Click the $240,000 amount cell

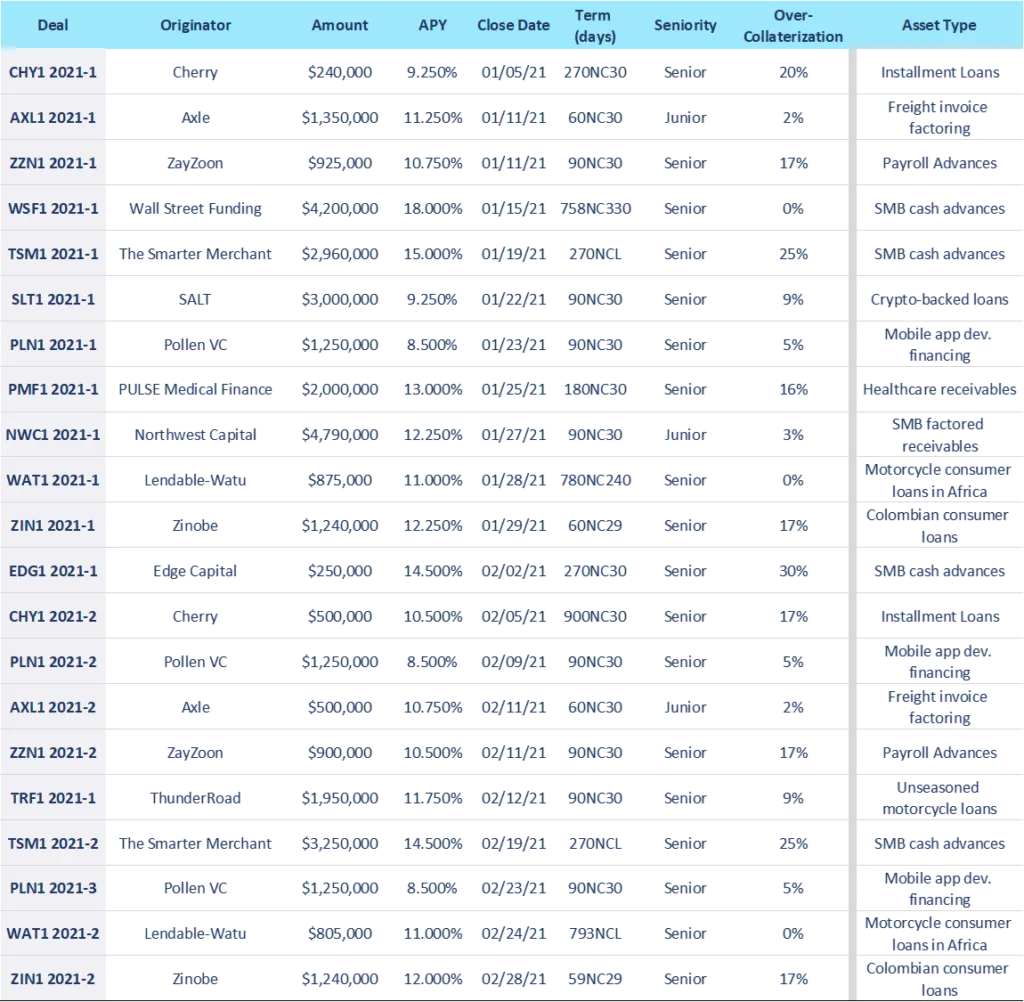(340, 72)
